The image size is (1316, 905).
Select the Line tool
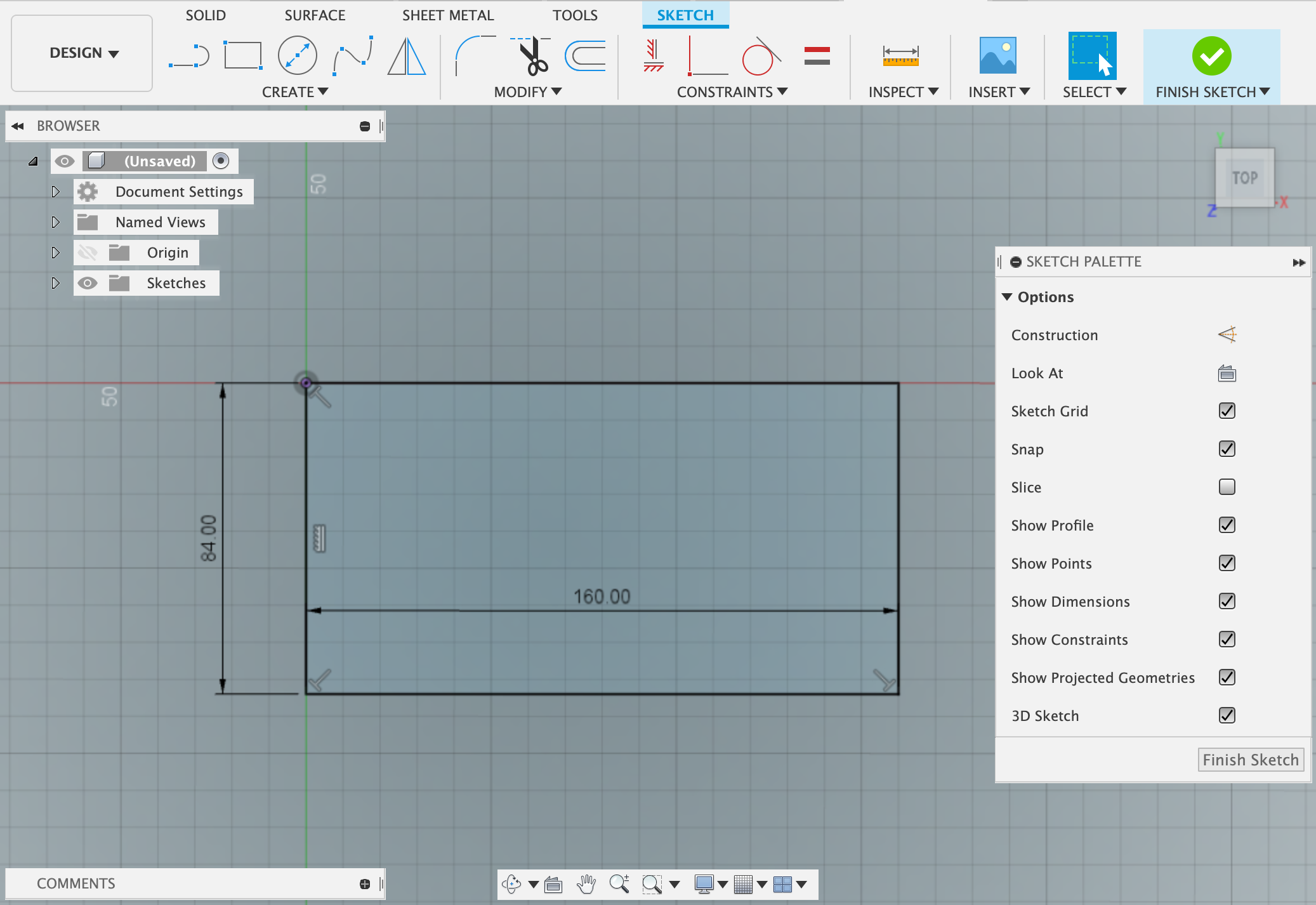(190, 56)
